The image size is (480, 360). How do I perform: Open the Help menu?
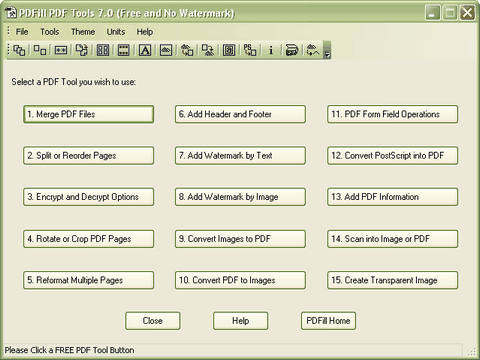[x=145, y=32]
